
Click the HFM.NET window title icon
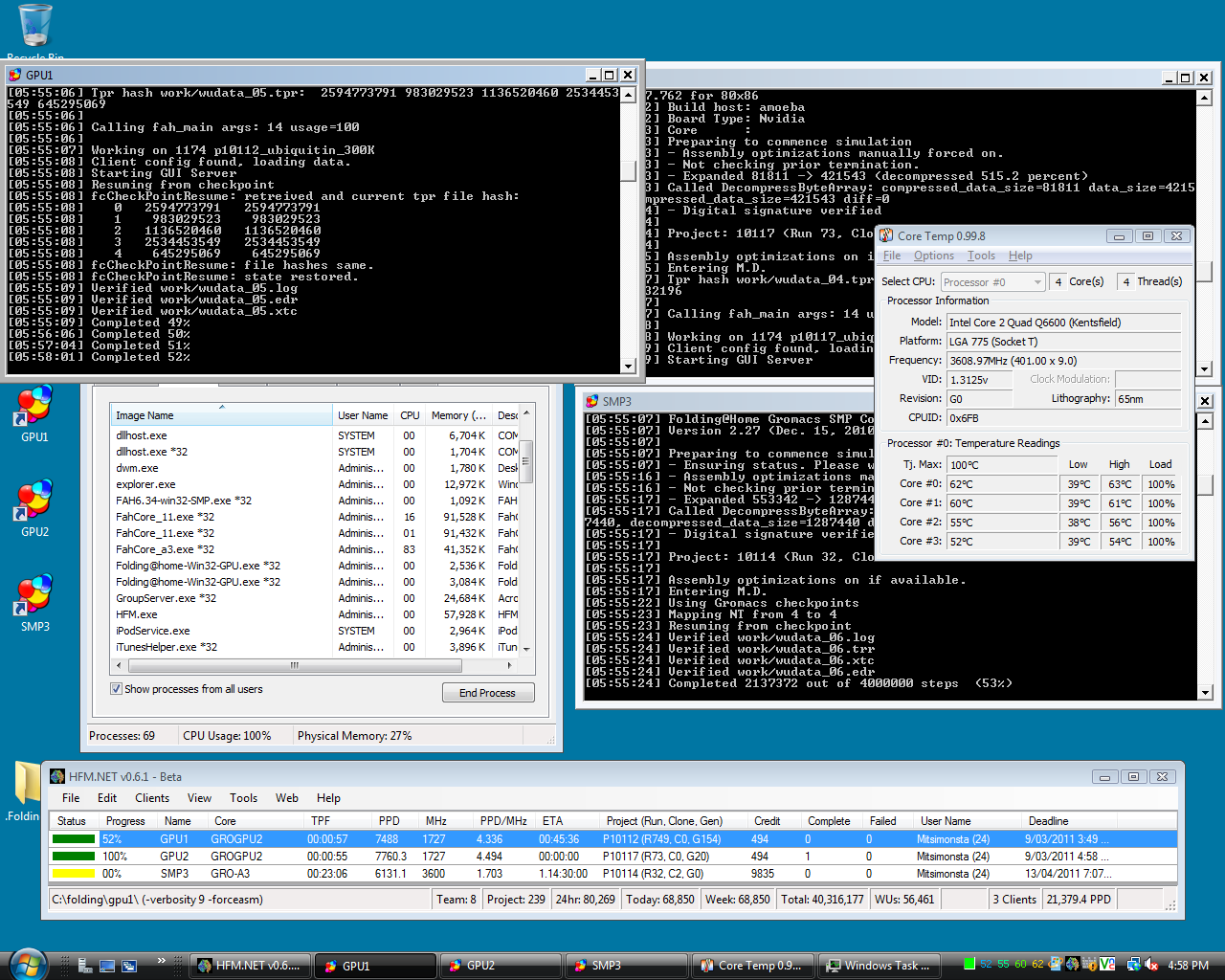[x=57, y=776]
